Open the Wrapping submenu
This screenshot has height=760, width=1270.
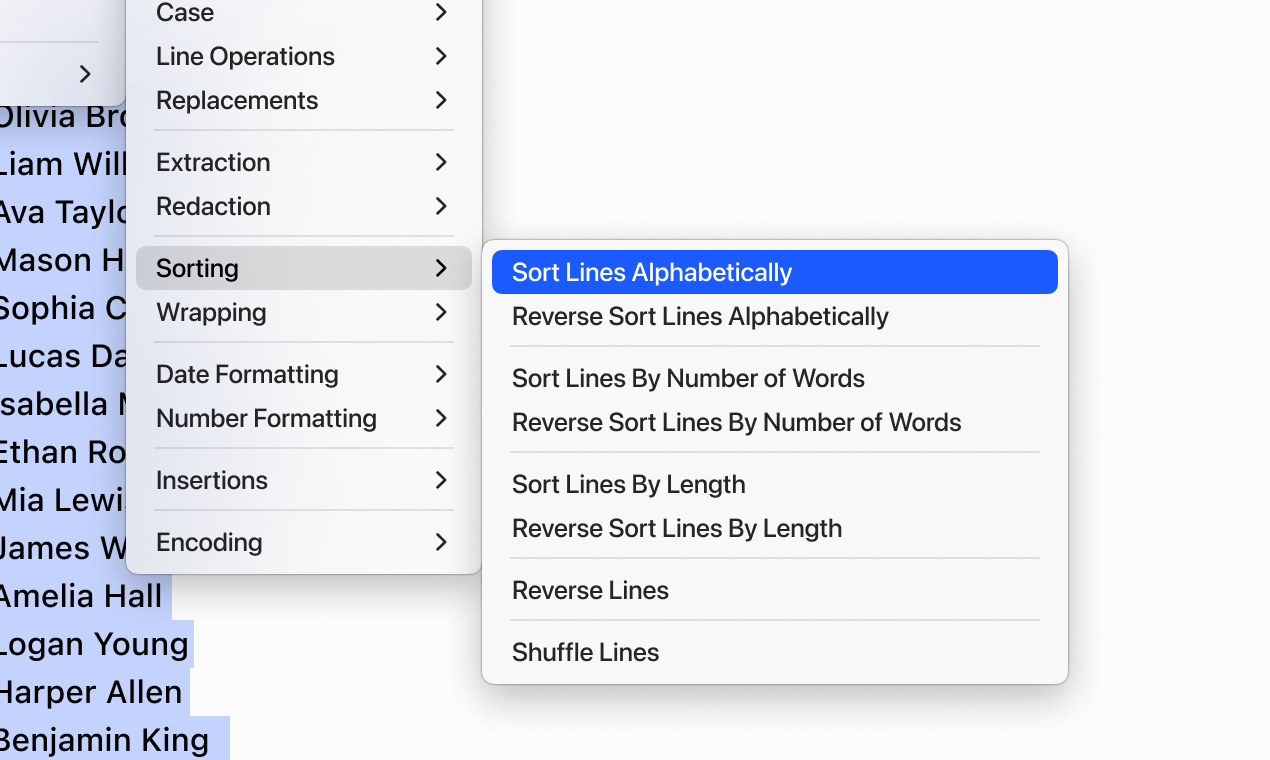pos(304,312)
